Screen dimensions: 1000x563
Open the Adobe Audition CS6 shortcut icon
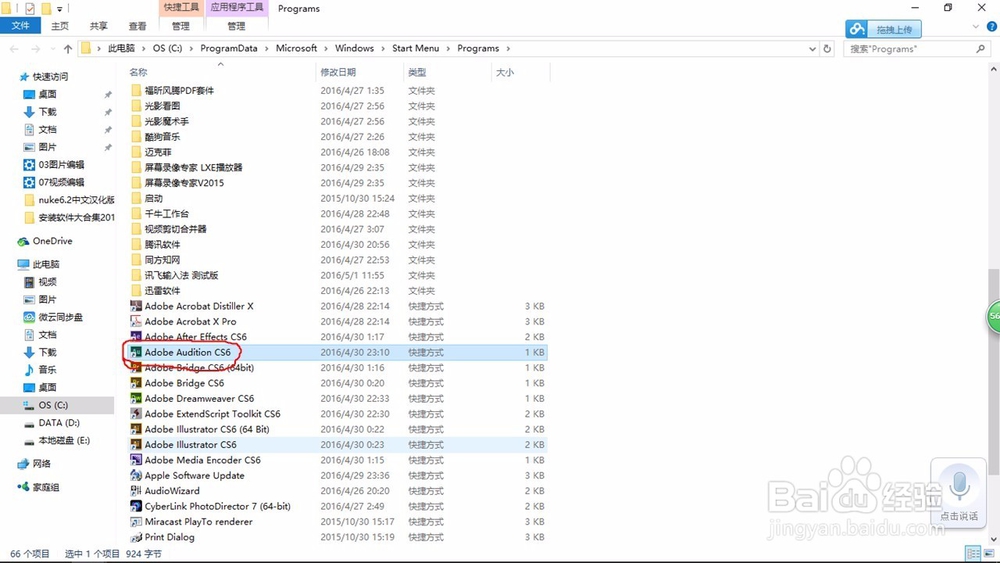coord(136,352)
